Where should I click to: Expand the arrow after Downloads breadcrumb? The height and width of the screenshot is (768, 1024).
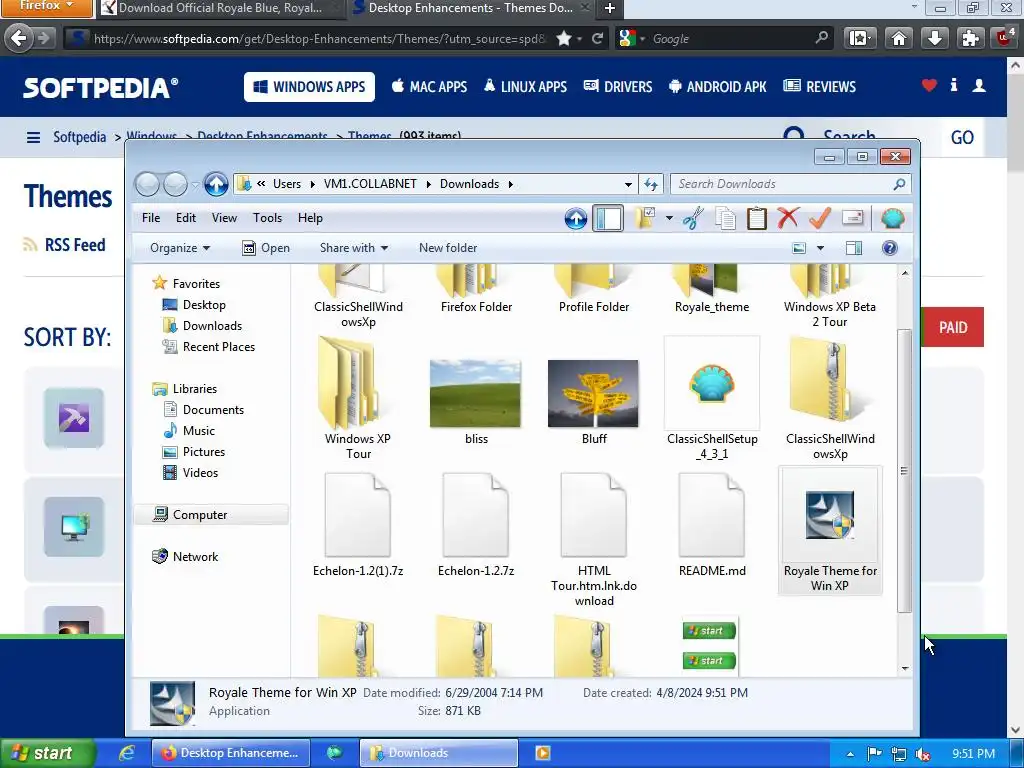[x=510, y=184]
